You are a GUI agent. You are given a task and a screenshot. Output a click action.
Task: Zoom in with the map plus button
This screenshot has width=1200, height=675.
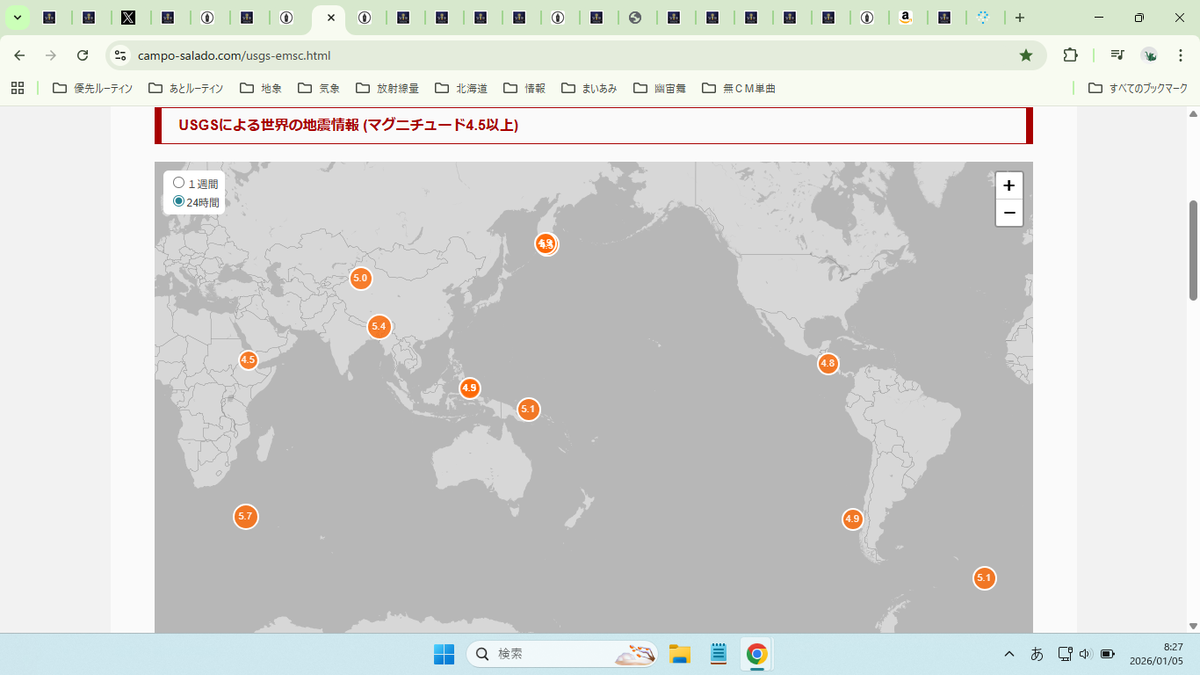(1009, 185)
